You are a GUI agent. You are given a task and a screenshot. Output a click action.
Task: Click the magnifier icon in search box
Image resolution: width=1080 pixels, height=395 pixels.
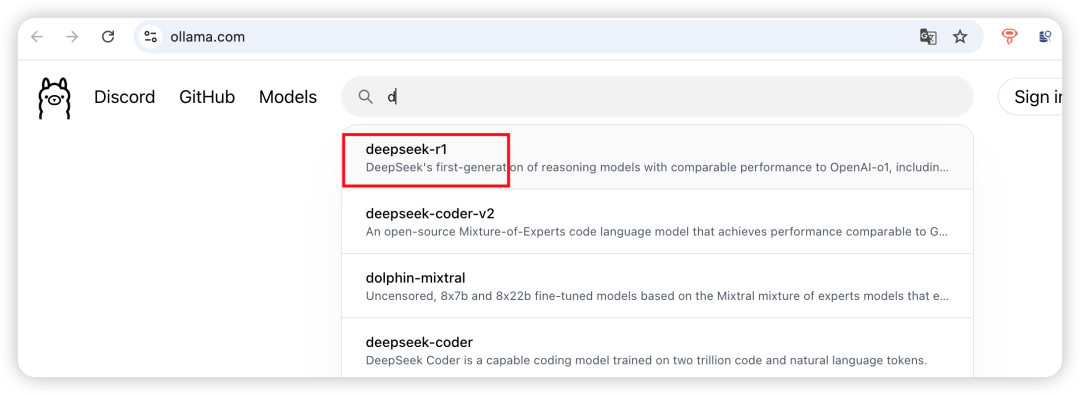[366, 97]
